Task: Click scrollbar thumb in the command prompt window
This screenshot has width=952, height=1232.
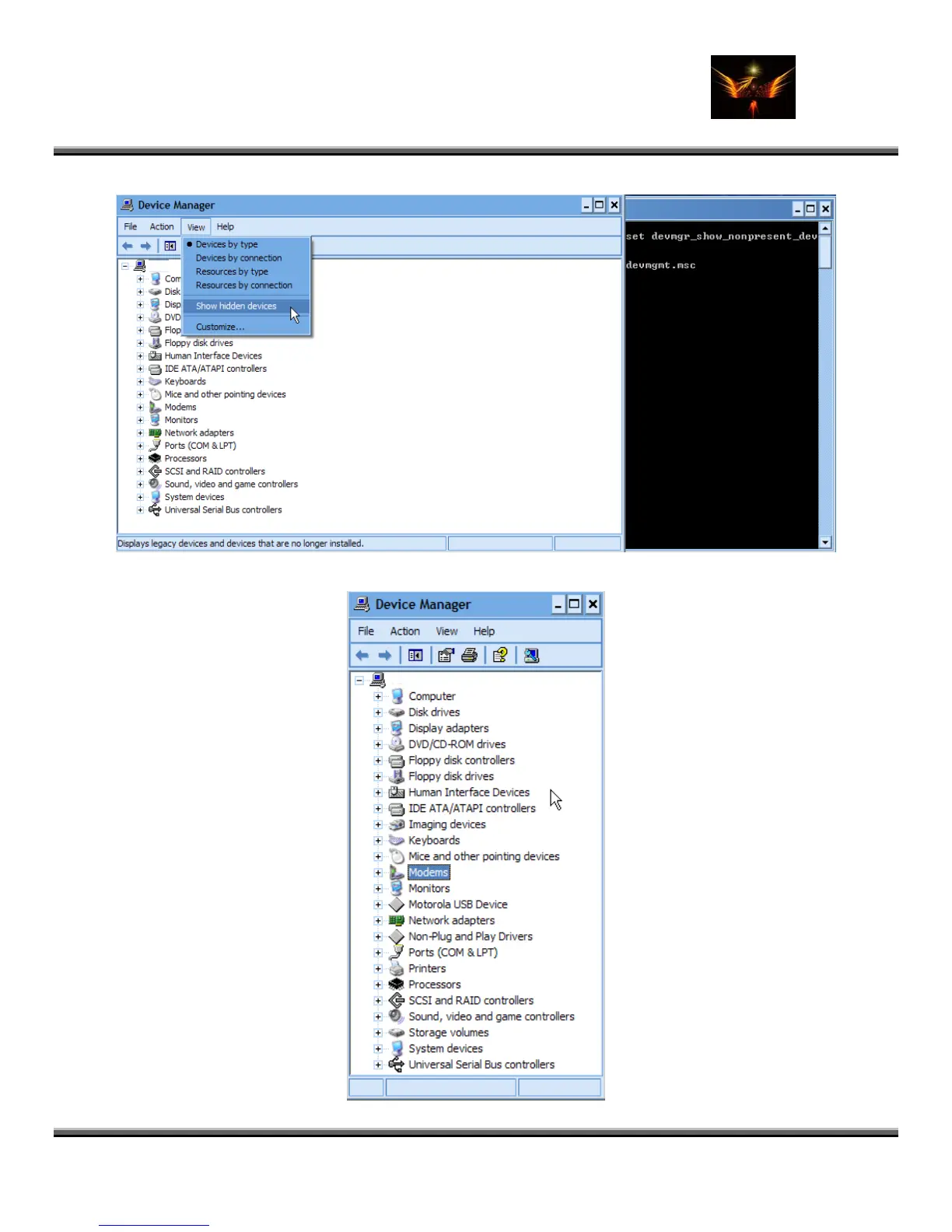Action: pos(825,252)
